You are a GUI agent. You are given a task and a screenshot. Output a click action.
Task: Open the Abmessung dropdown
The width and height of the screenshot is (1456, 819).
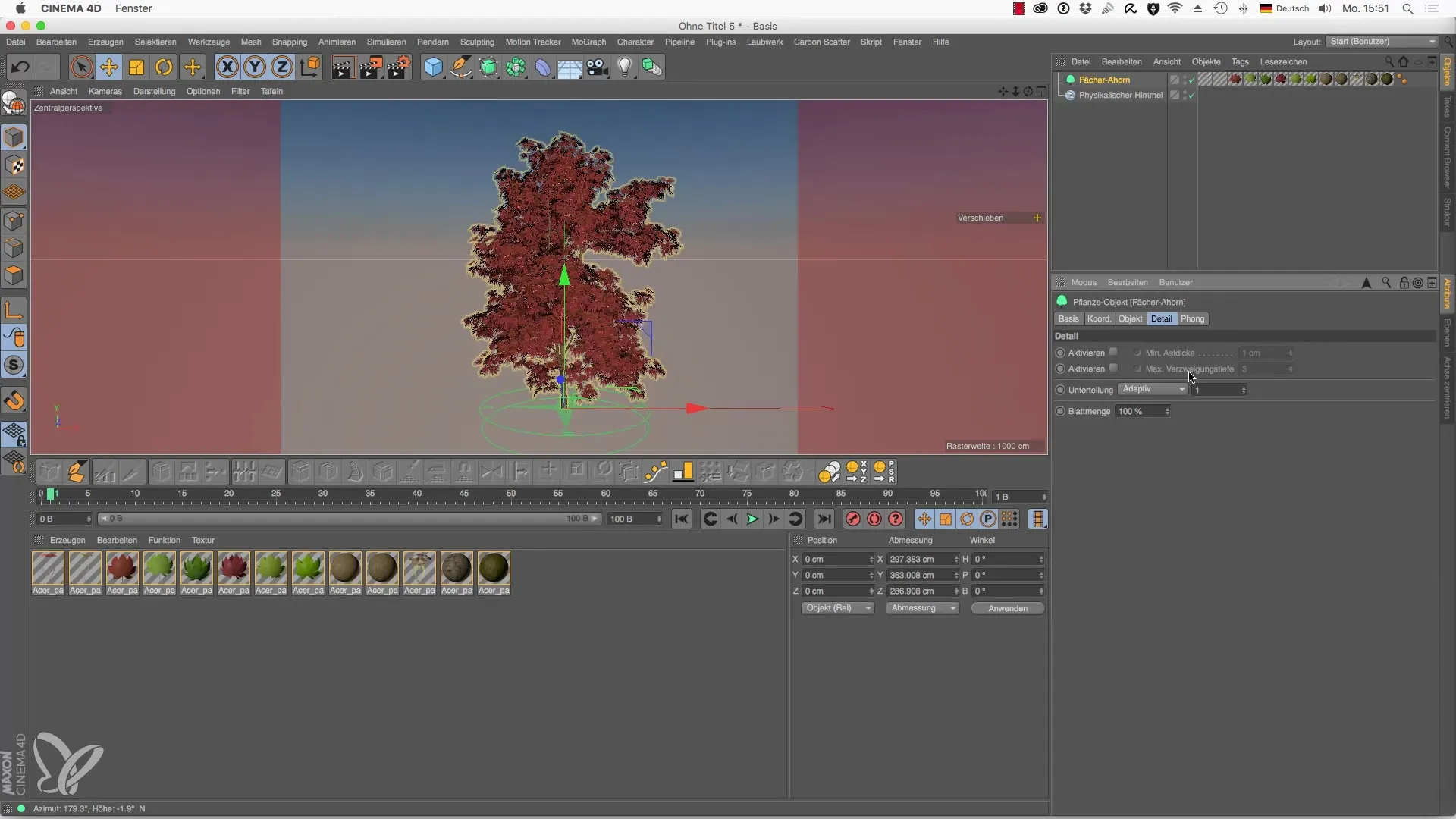(x=922, y=608)
